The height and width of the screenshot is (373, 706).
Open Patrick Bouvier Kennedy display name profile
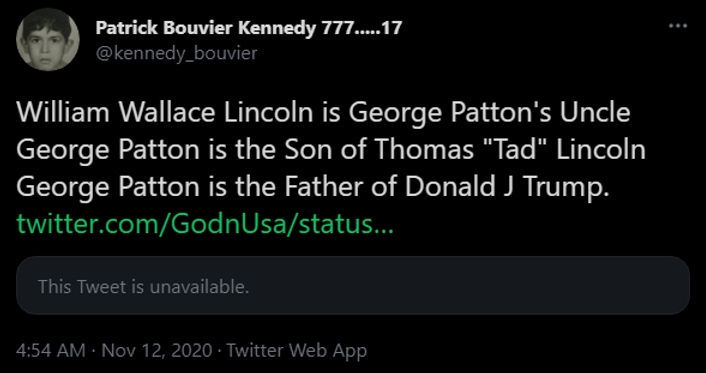coord(249,29)
